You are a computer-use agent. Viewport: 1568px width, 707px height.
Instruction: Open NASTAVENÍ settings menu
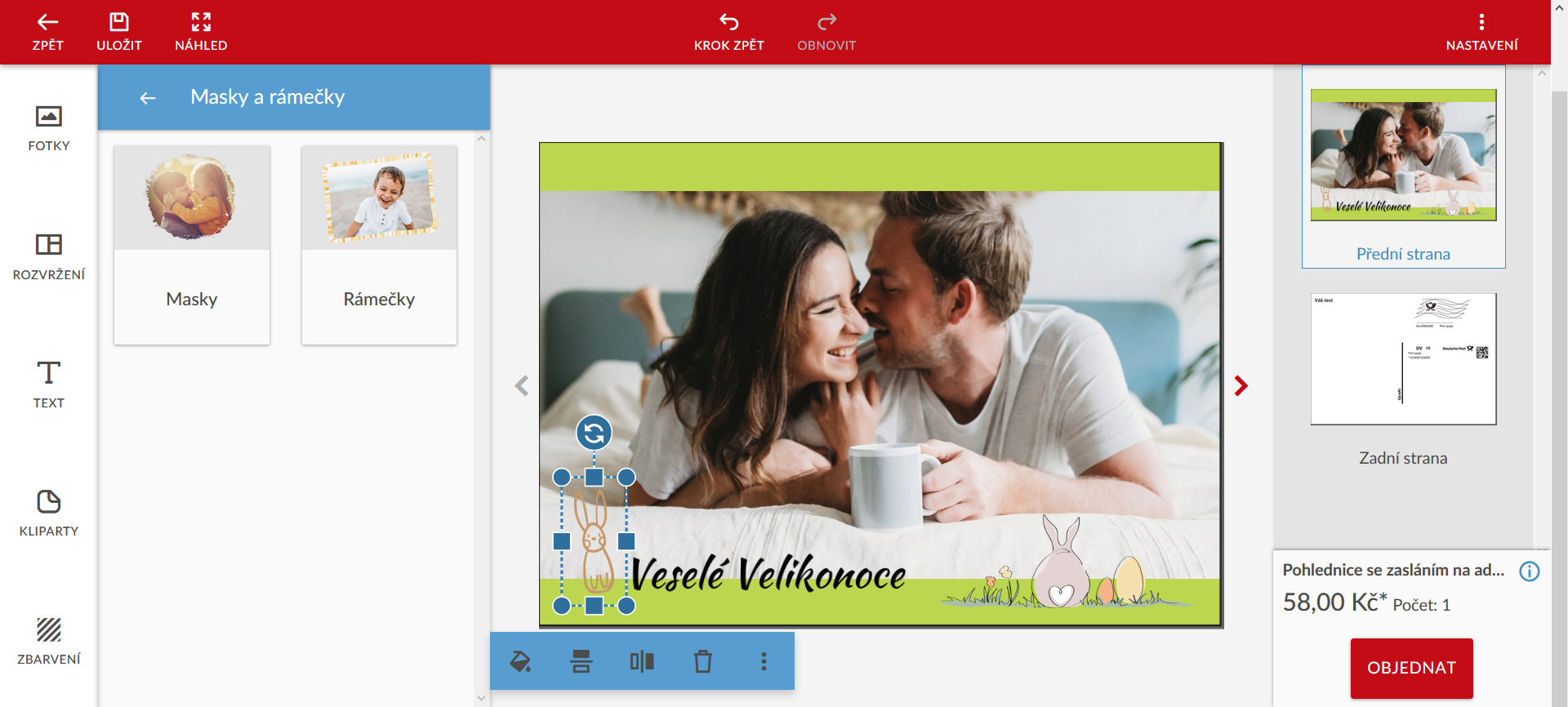tap(1481, 32)
